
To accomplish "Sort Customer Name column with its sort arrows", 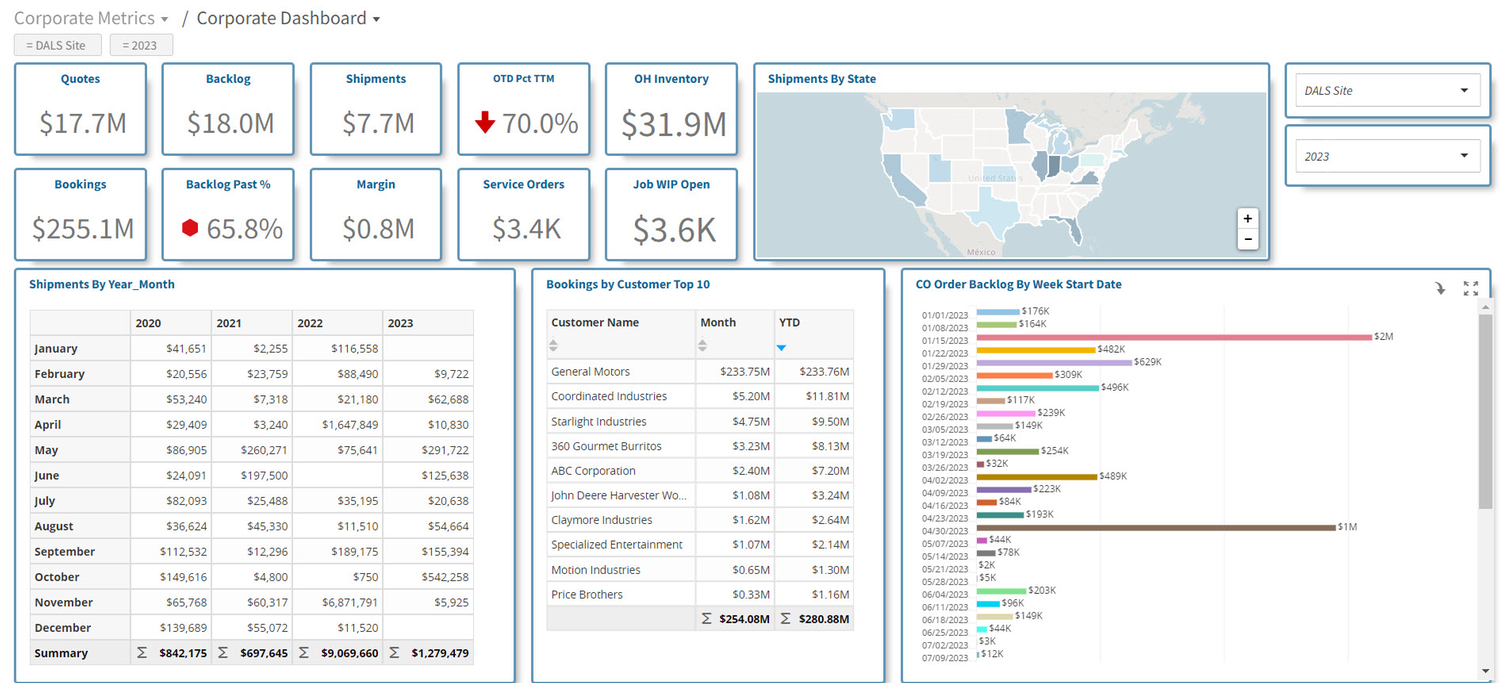I will [x=555, y=346].
